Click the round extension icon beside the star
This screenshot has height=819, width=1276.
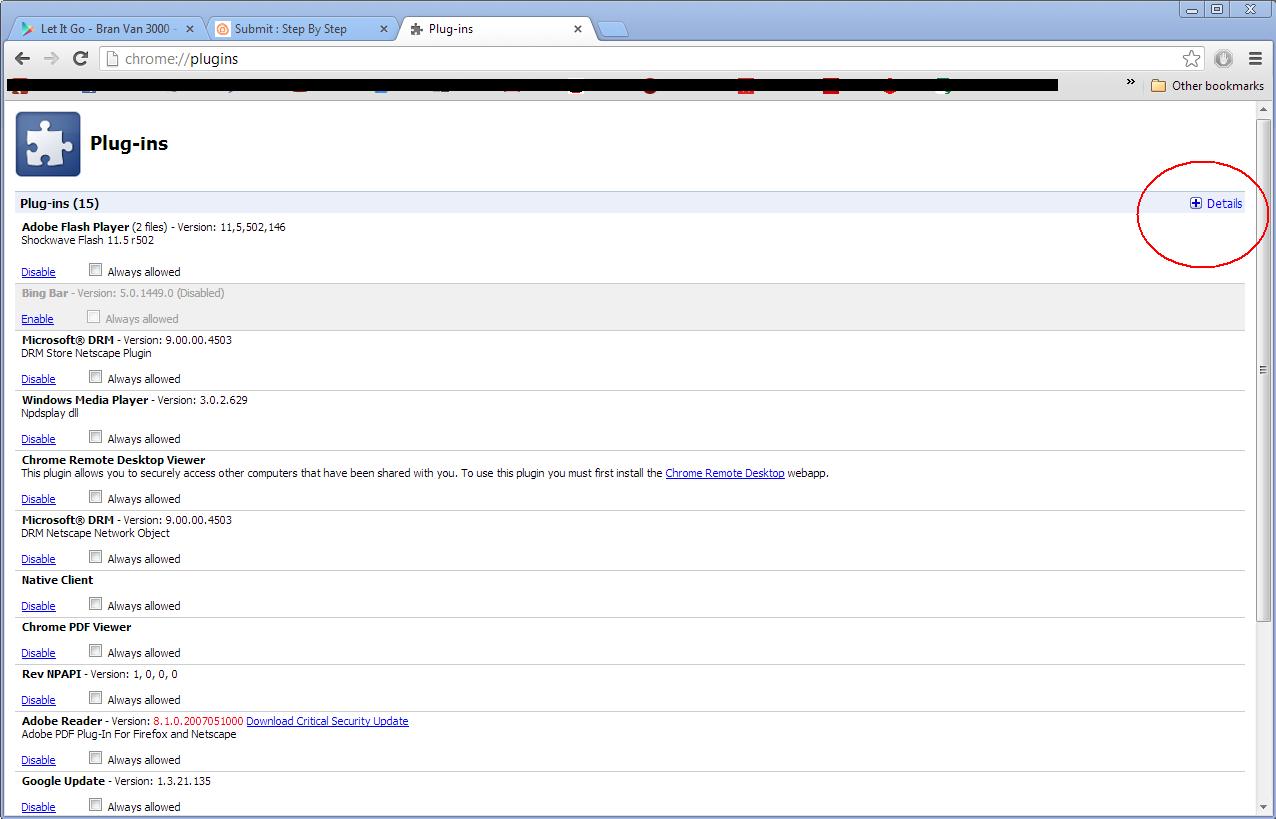tap(1223, 59)
